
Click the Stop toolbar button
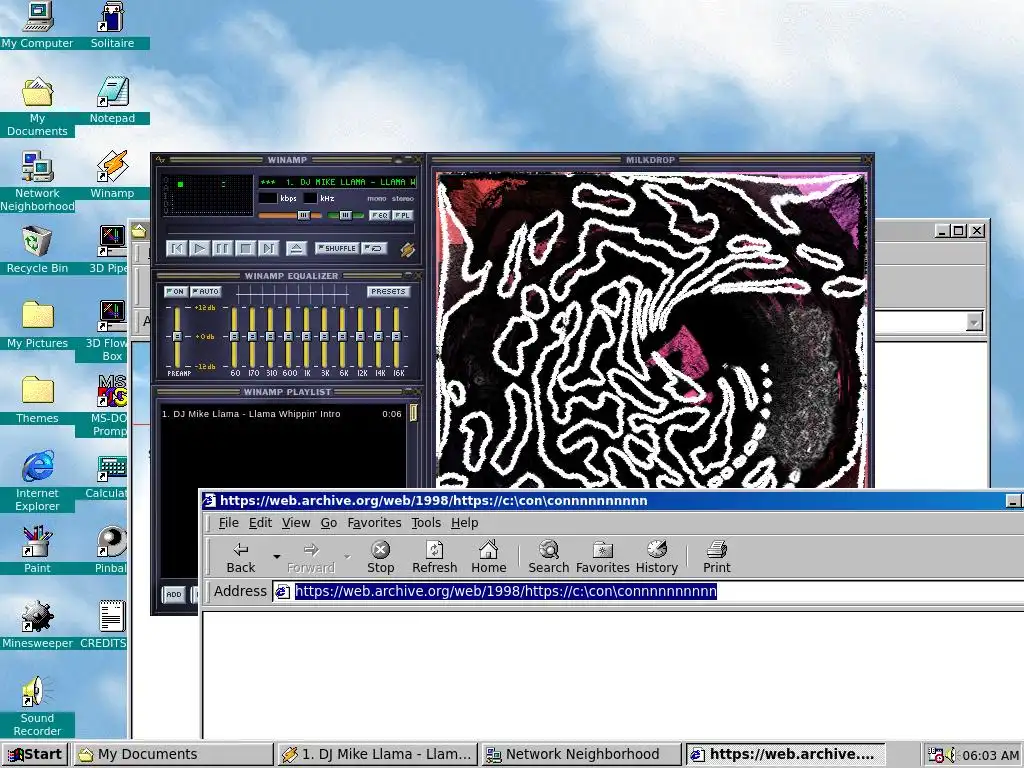click(380, 557)
